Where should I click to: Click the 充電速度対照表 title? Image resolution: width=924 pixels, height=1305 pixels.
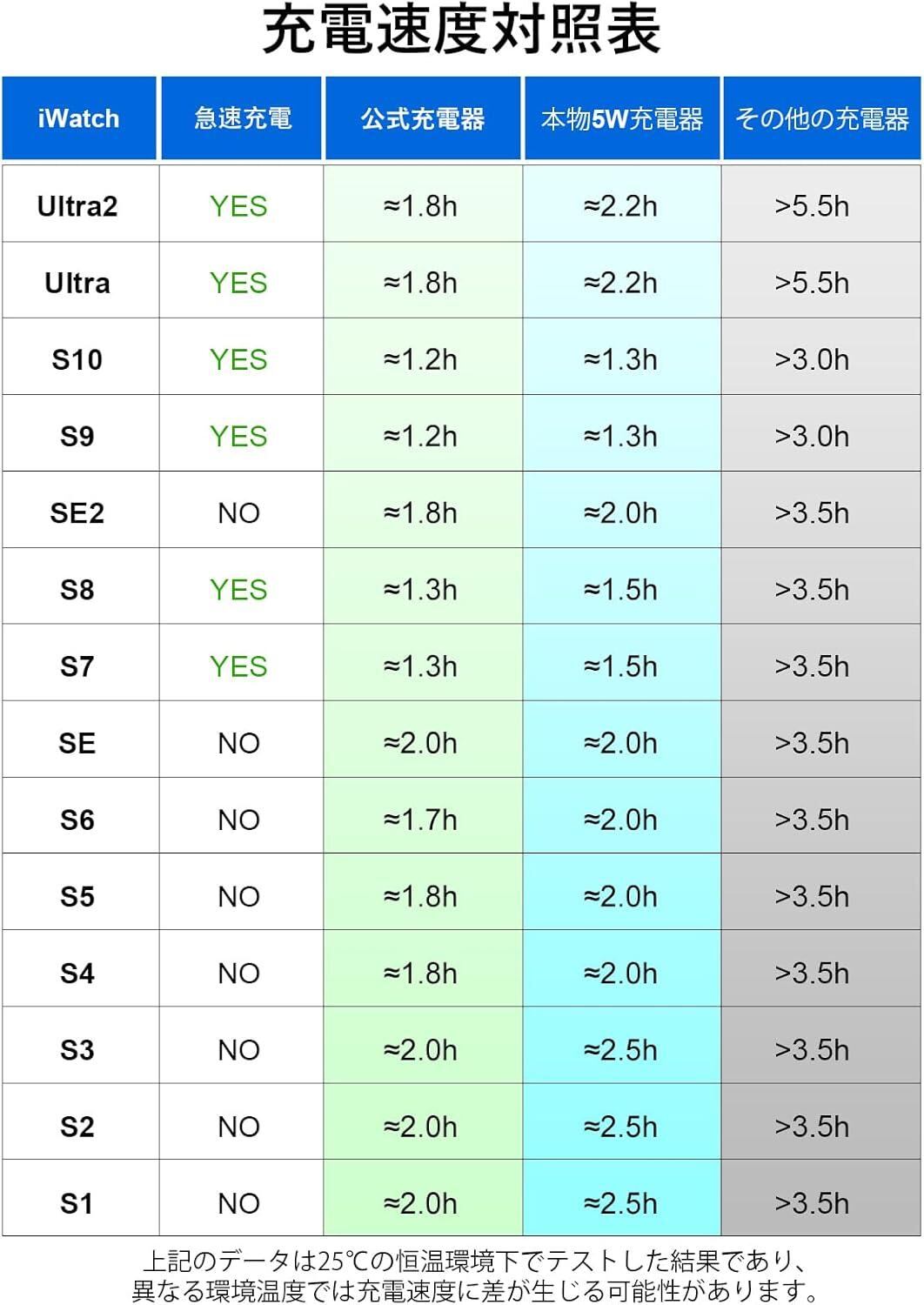(x=461, y=31)
